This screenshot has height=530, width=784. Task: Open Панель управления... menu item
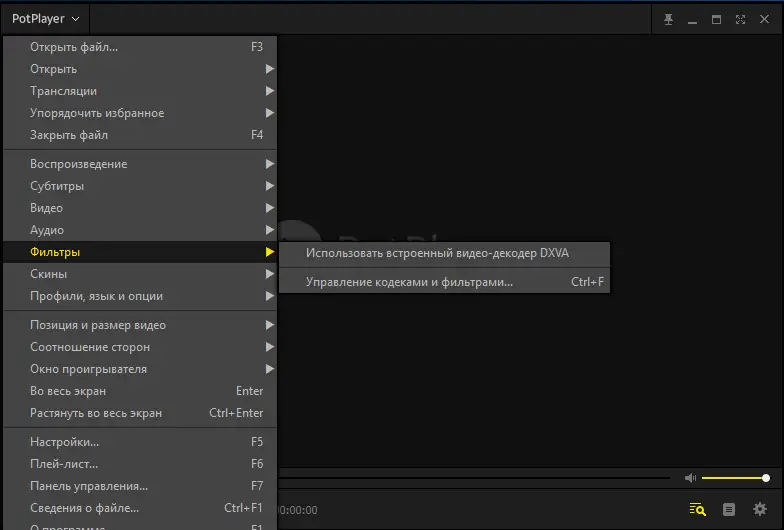pos(140,486)
